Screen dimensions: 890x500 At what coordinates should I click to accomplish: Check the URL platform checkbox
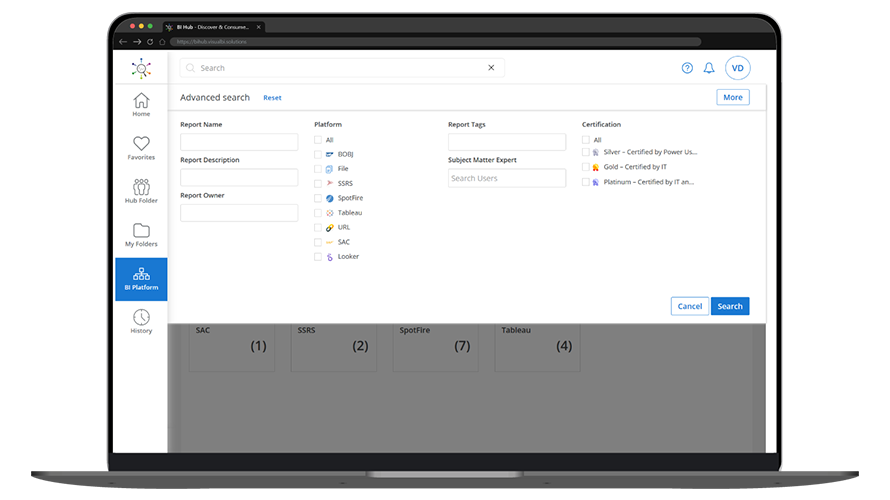[x=318, y=228]
